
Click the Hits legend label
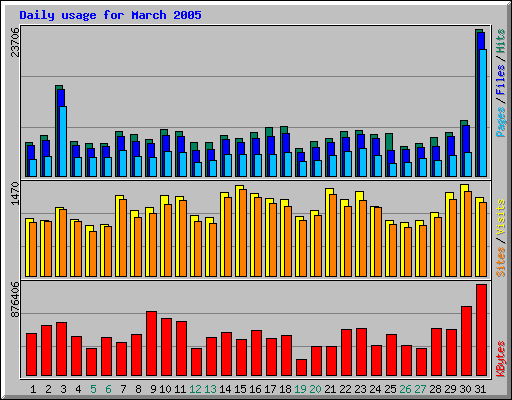[501, 41]
